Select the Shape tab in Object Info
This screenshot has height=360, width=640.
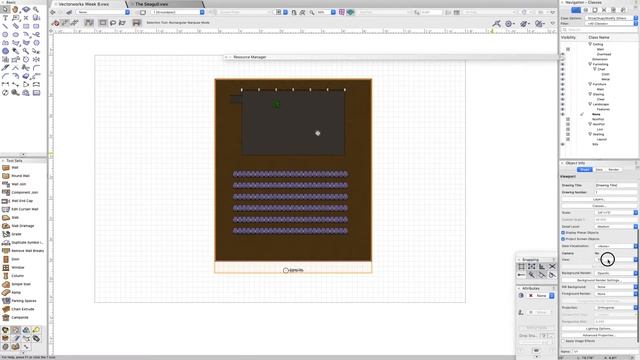(x=584, y=169)
